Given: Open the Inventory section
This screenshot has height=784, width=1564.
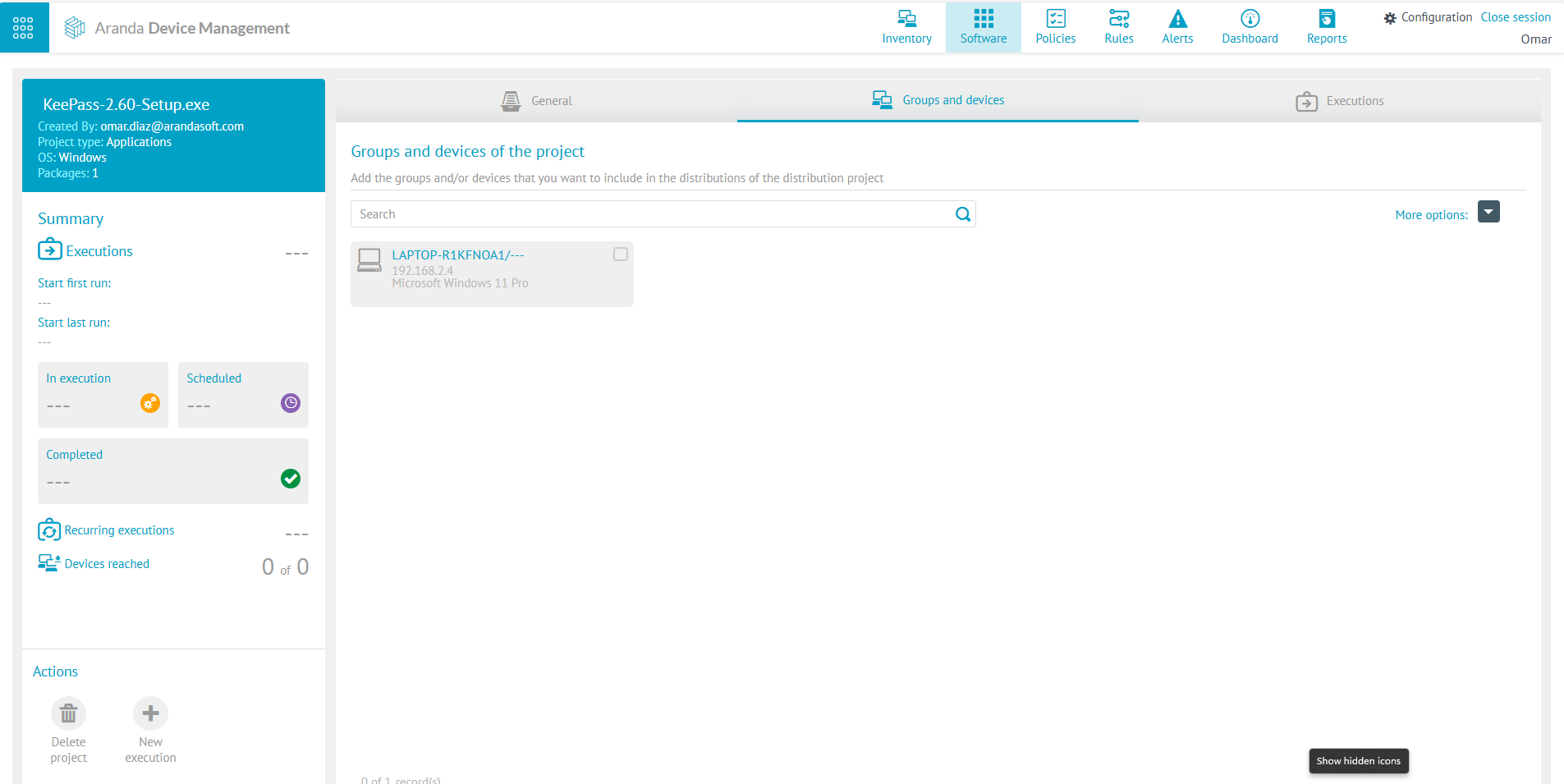Looking at the screenshot, I should tap(906, 27).
